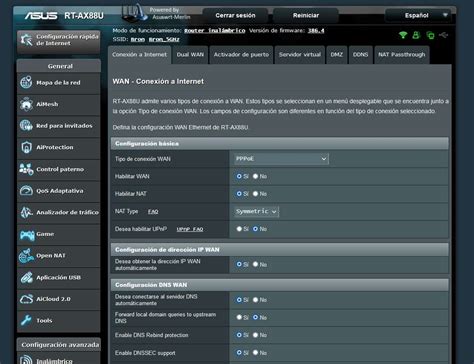Switch to the Dual WAN tab
This screenshot has width=474, height=364.
click(190, 55)
